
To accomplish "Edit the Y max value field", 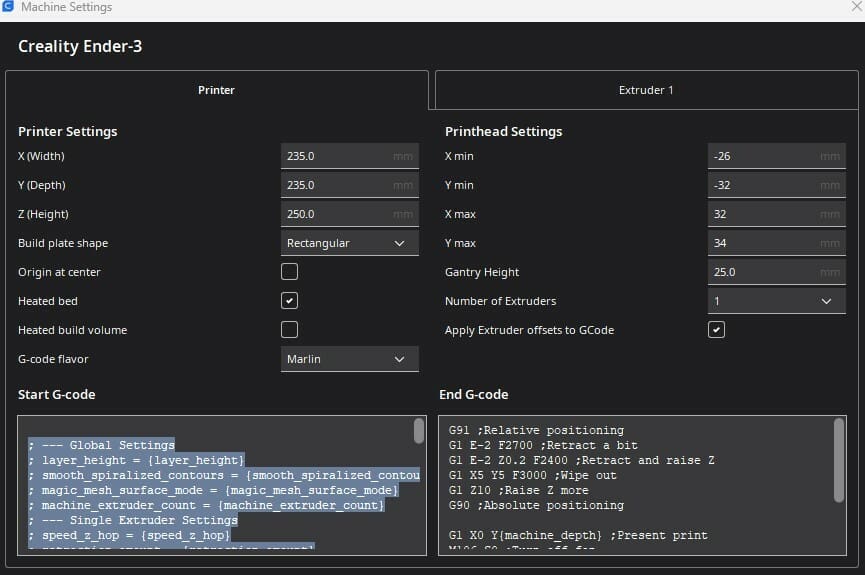I will [x=777, y=243].
